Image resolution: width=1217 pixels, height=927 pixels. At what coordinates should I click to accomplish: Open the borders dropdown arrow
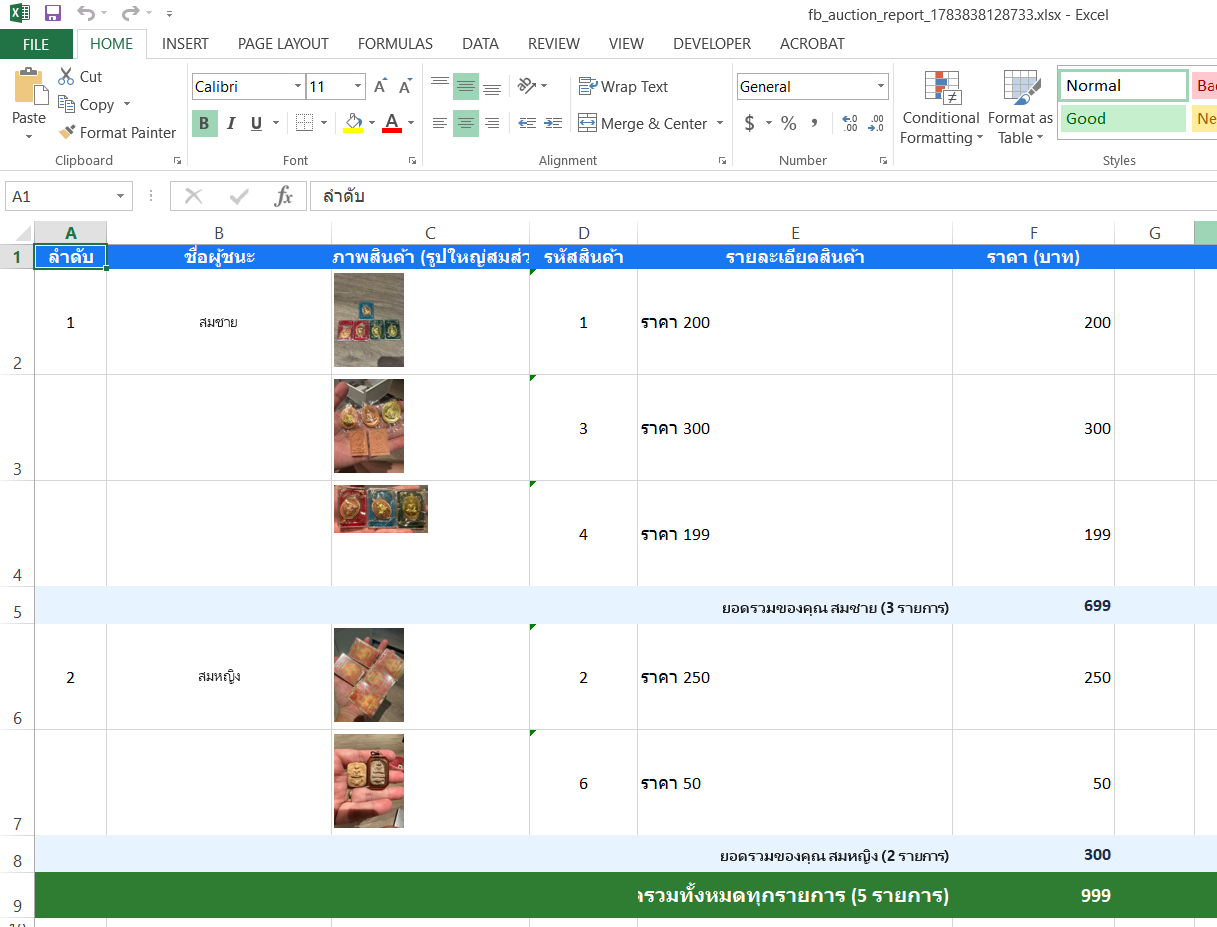pos(322,123)
